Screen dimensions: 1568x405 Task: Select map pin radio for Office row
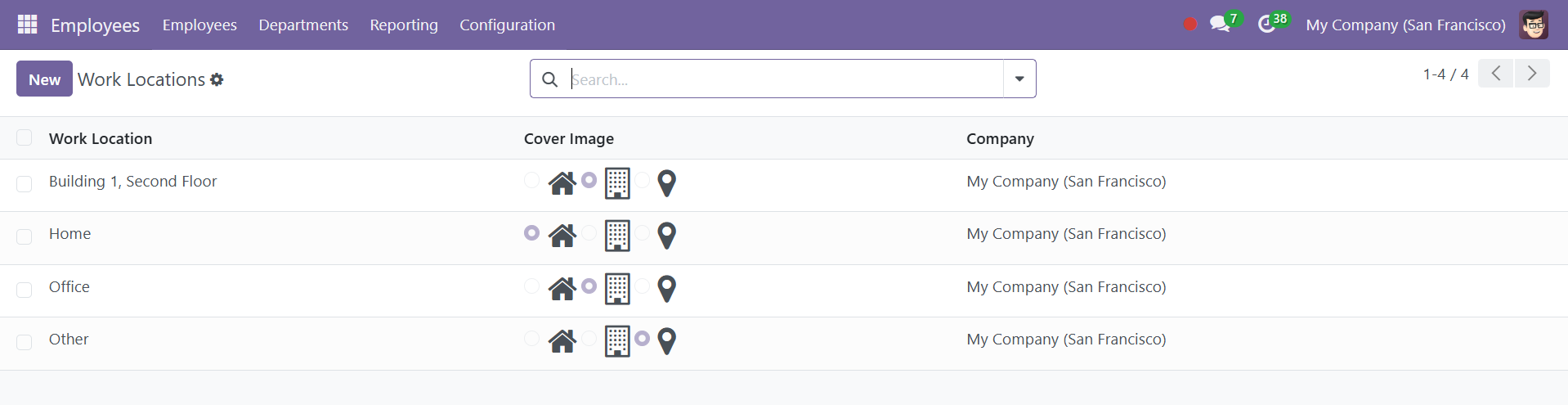pyautogui.click(x=643, y=286)
